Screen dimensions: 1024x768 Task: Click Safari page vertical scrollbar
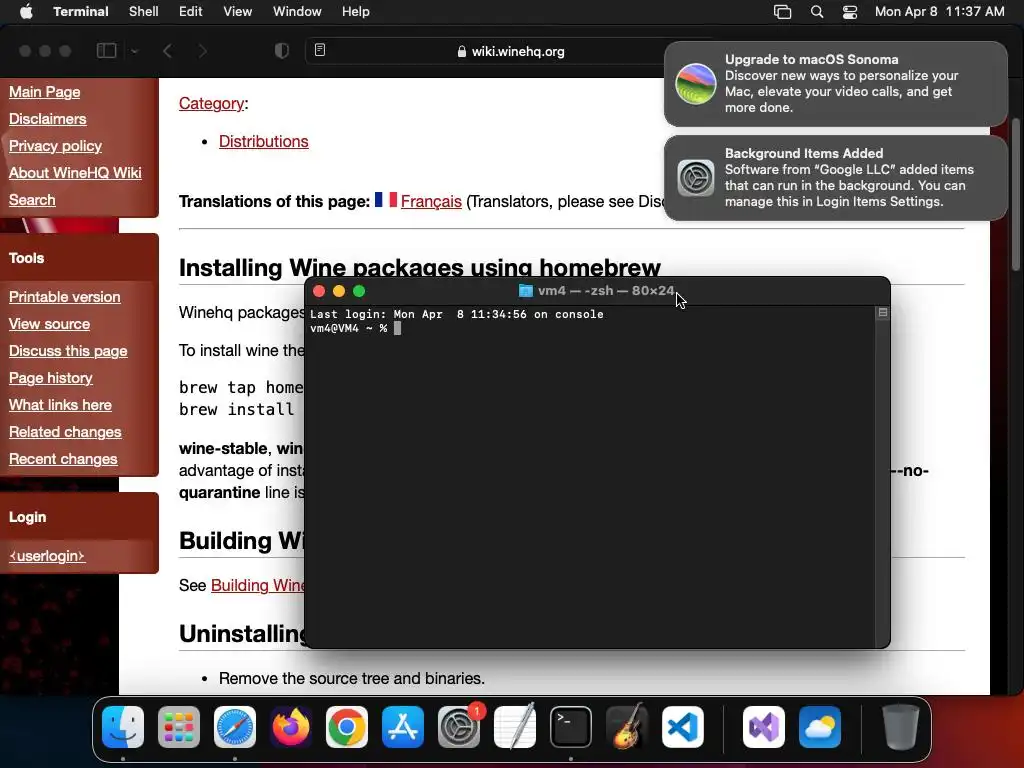(x=1016, y=194)
